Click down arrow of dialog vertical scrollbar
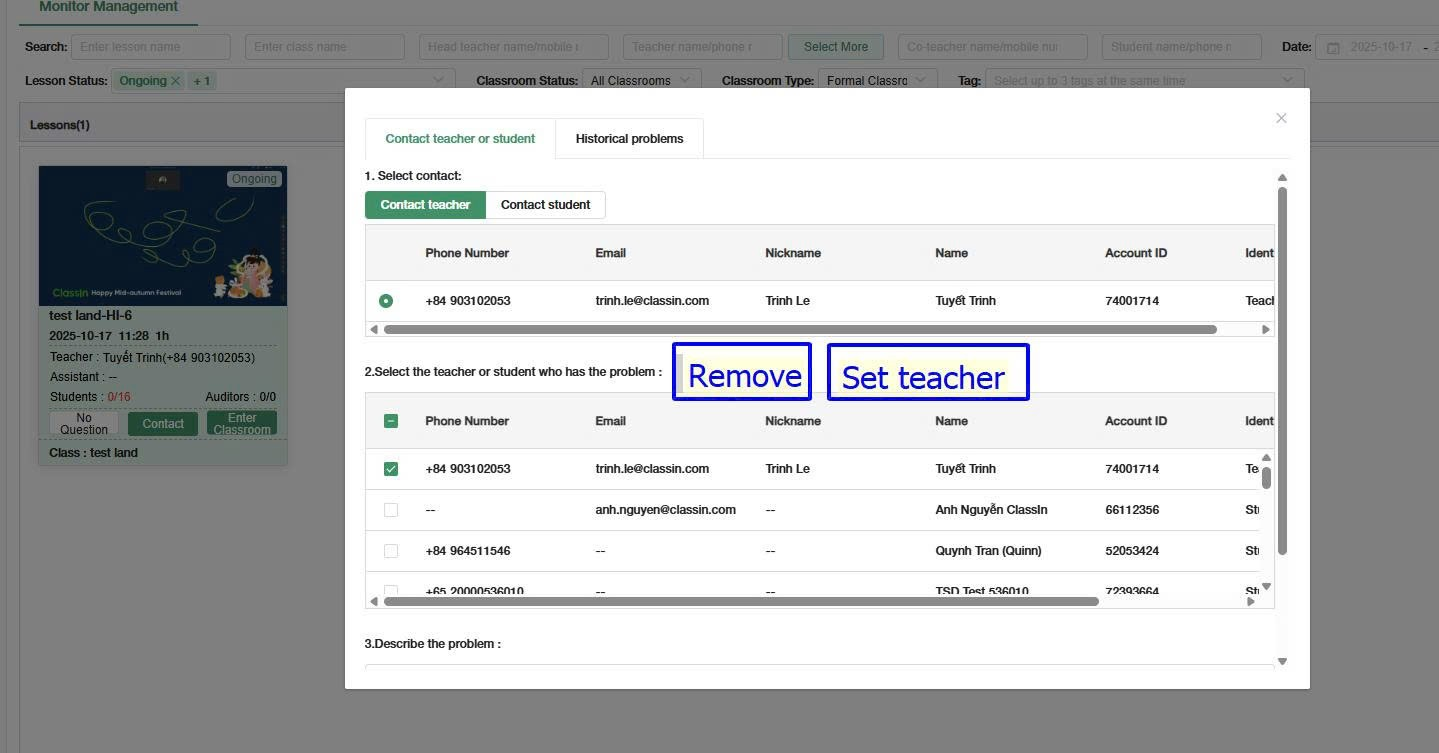This screenshot has height=753, width=1439. tap(1282, 661)
